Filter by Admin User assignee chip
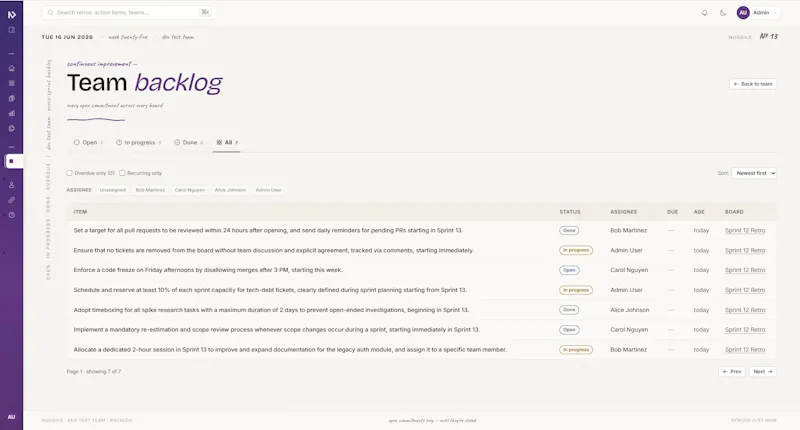The height and width of the screenshot is (430, 800). (268, 190)
